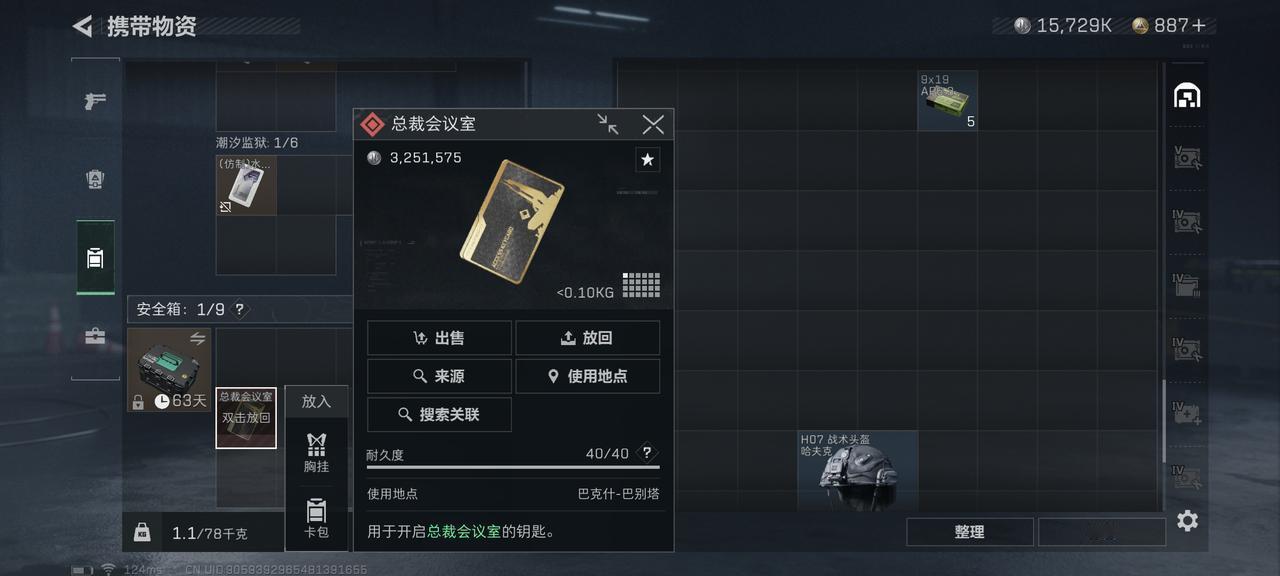1280x576 pixels.
Task: Open the settings gear on the right sidebar
Action: 1187,521
